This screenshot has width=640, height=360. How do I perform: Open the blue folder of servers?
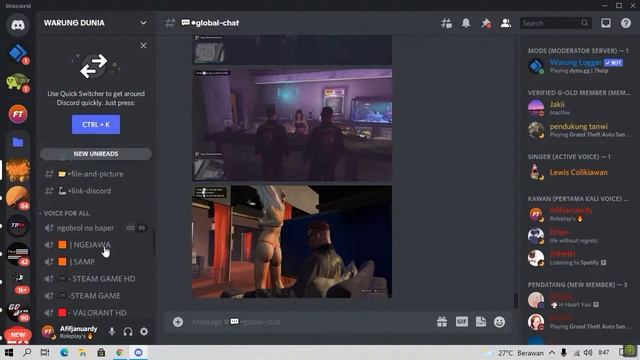pyautogui.click(x=18, y=142)
